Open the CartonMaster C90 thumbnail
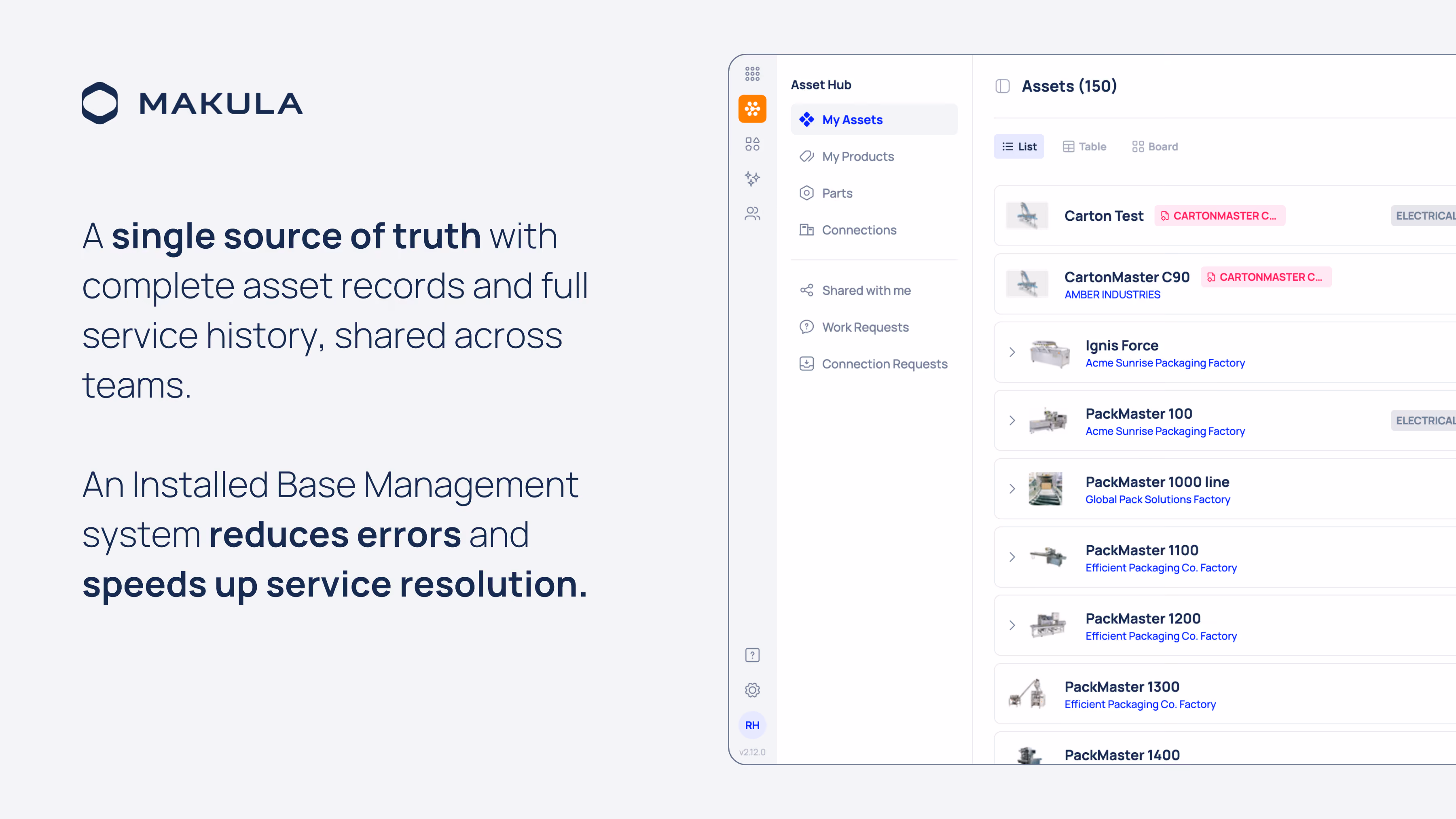 [1028, 284]
